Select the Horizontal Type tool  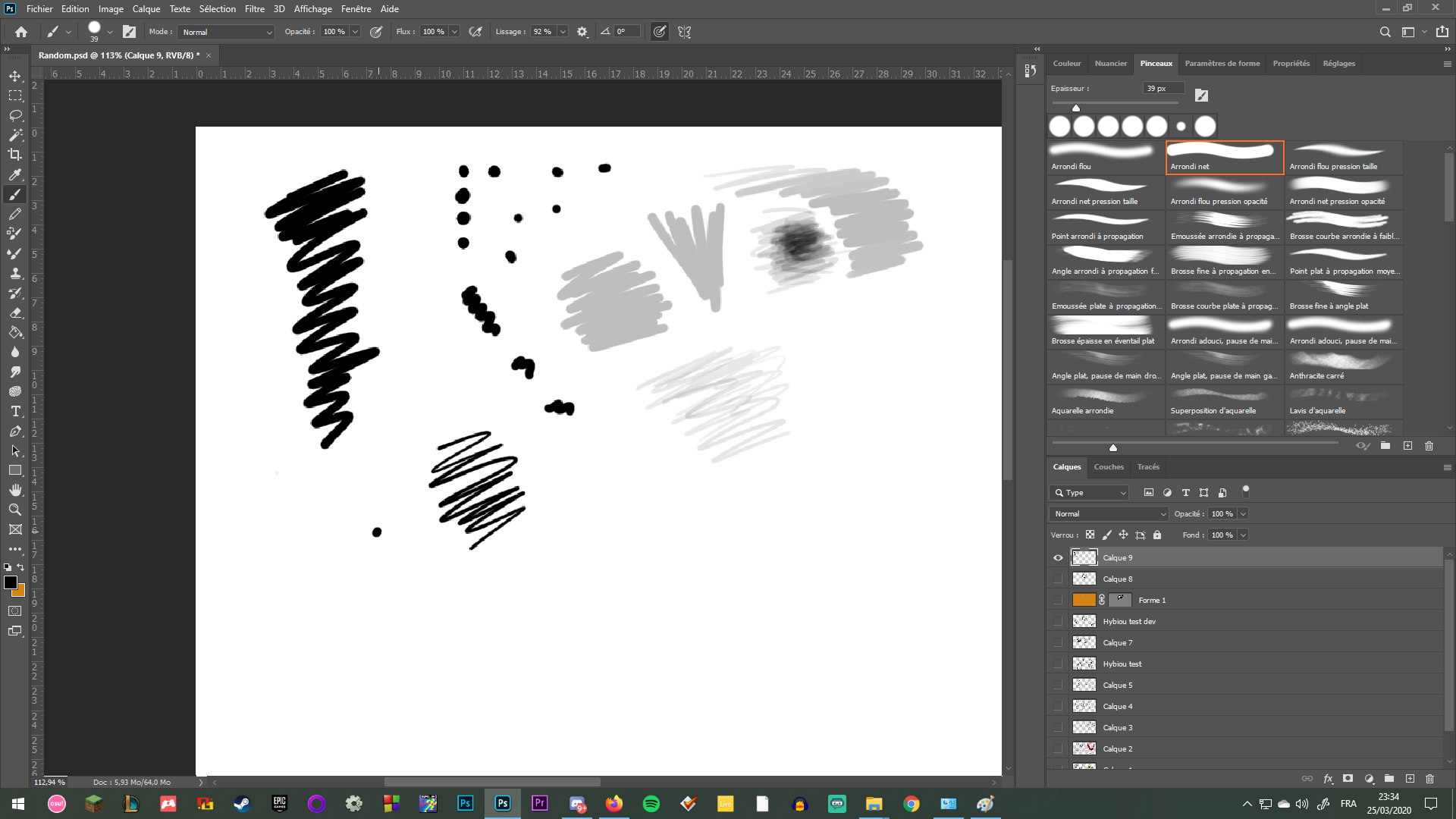[15, 411]
